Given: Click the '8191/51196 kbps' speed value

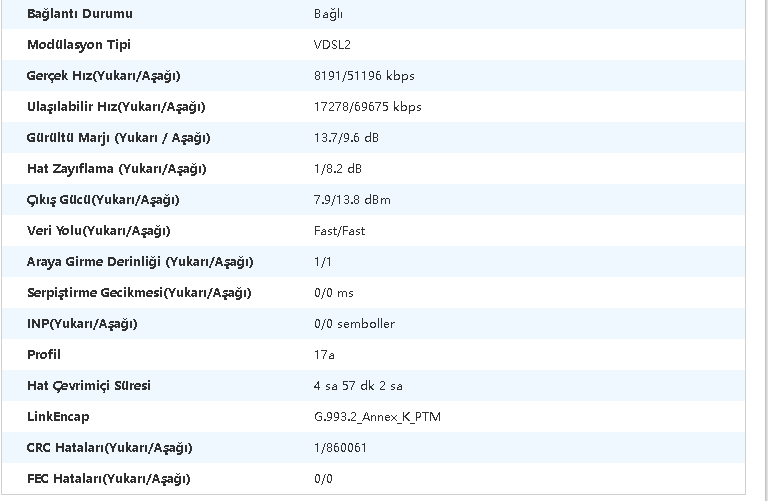Looking at the screenshot, I should pos(364,76).
